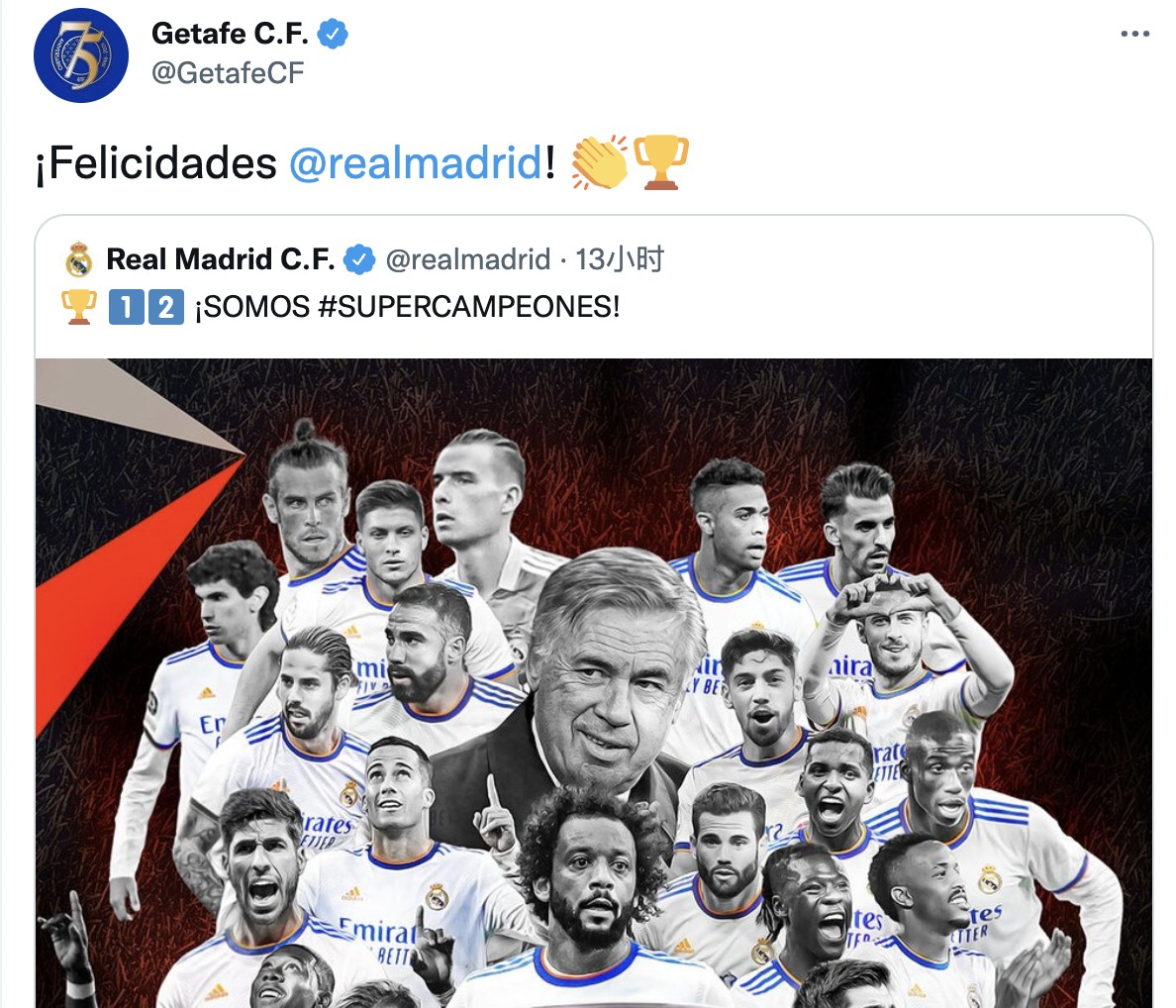The height and width of the screenshot is (1008, 1176).
Task: Open the @GetafeCF handle link
Action: (228, 73)
